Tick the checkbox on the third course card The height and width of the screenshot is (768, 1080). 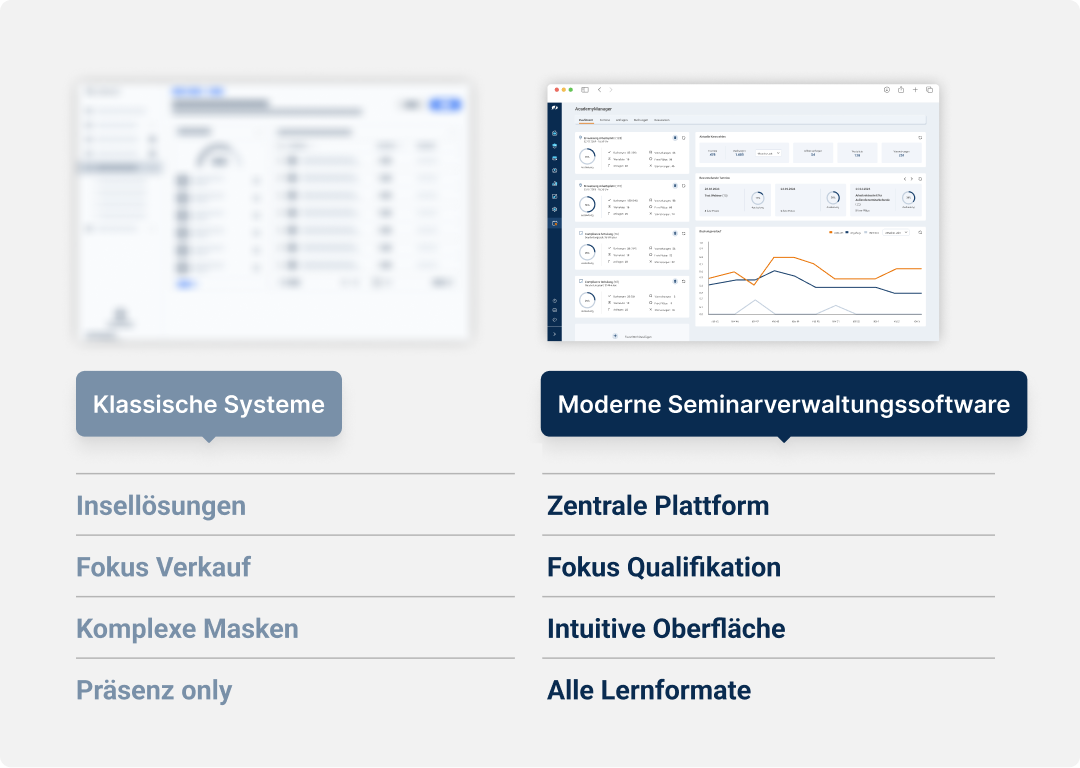[581, 234]
